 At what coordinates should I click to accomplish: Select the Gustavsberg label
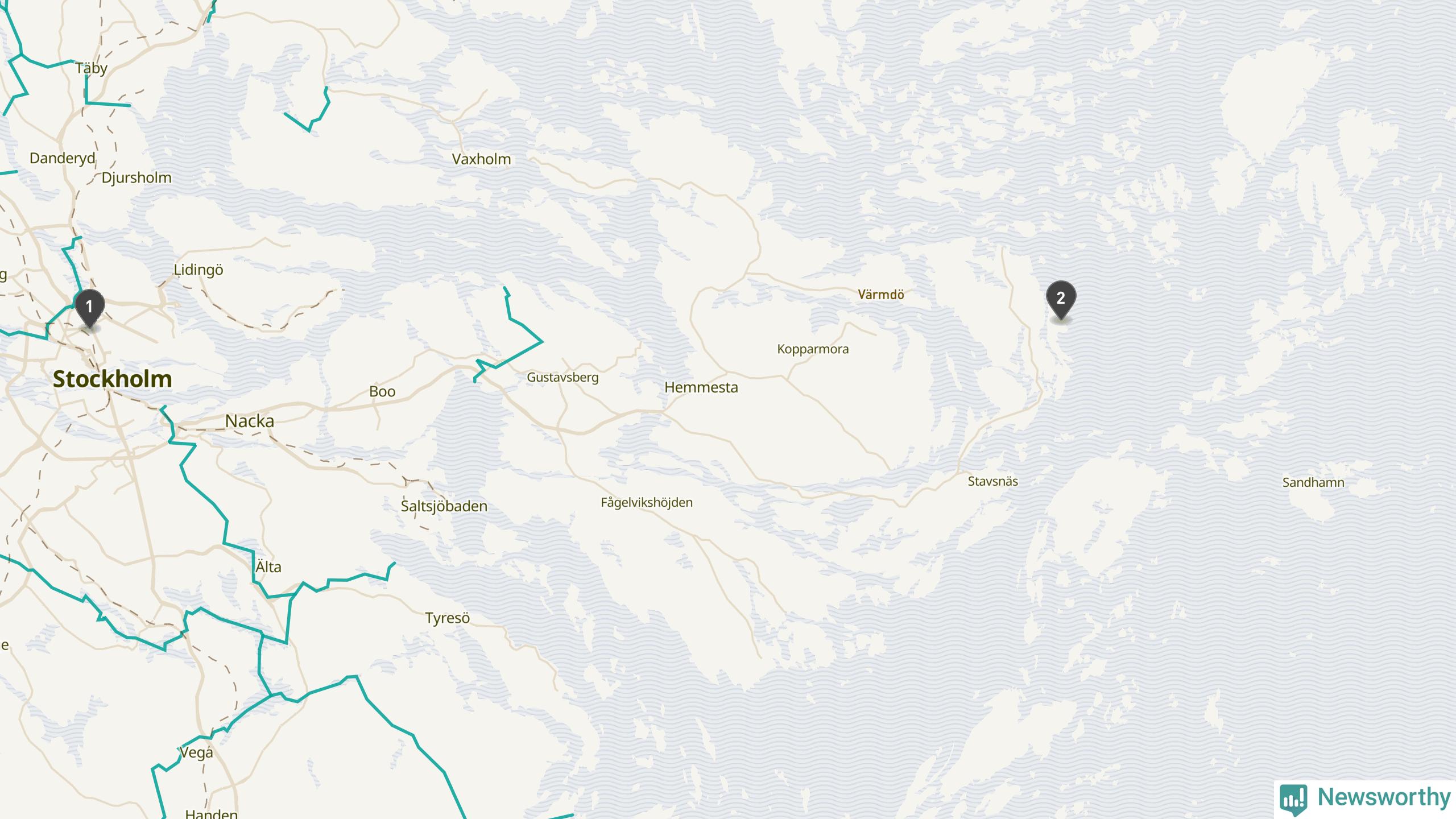click(562, 378)
